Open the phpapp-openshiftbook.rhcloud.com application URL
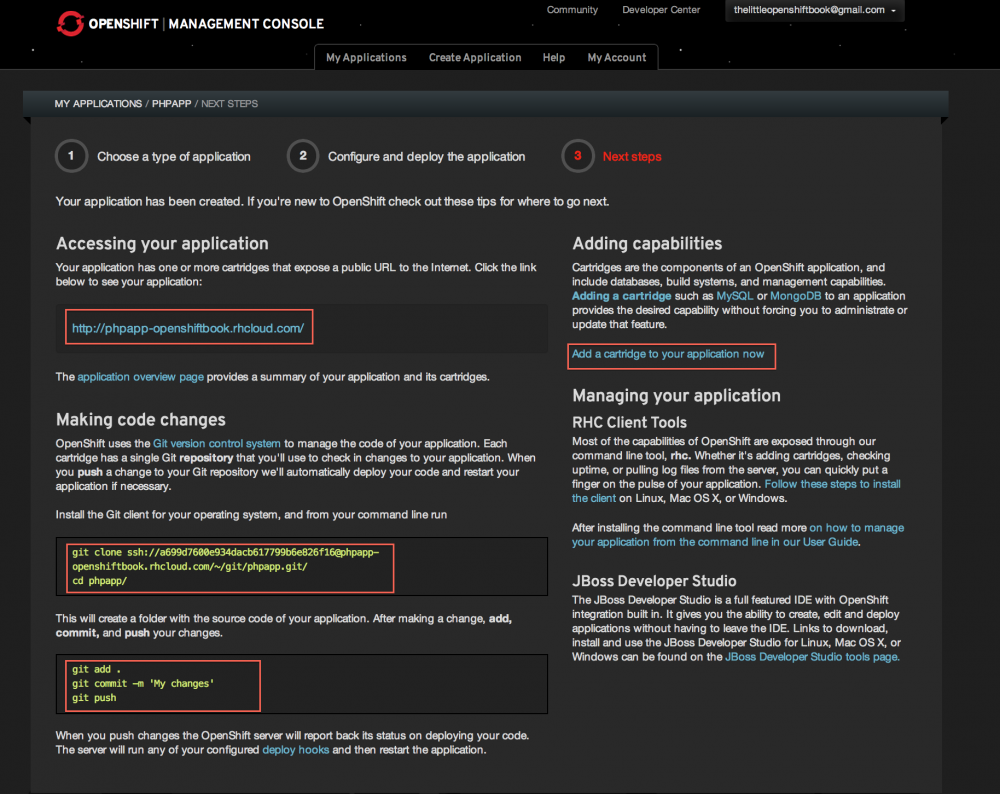The height and width of the screenshot is (794, 1000). point(188,326)
